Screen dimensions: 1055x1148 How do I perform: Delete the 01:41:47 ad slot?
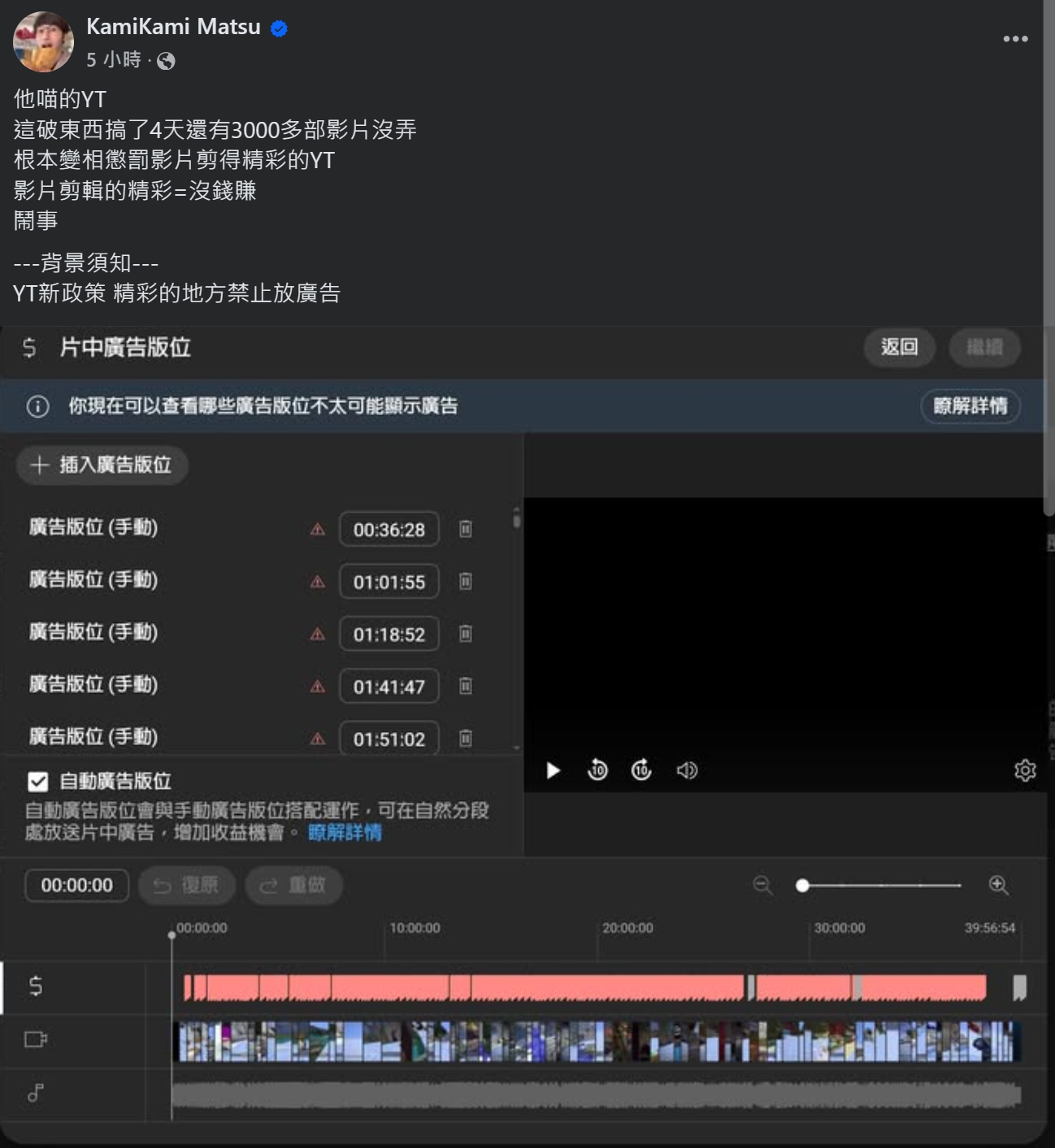click(x=466, y=687)
